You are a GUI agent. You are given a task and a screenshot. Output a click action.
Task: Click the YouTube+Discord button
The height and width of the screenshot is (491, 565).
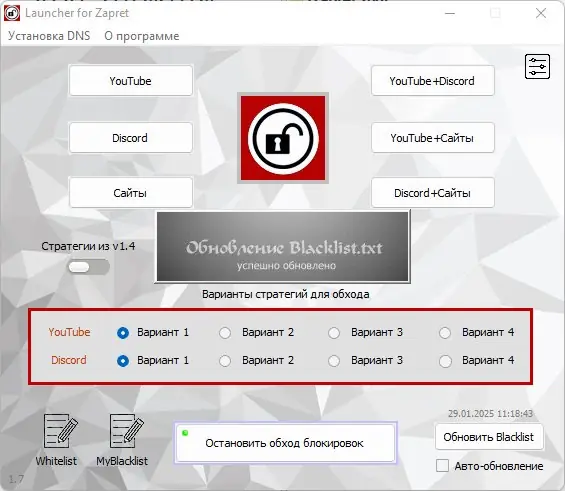tap(432, 81)
